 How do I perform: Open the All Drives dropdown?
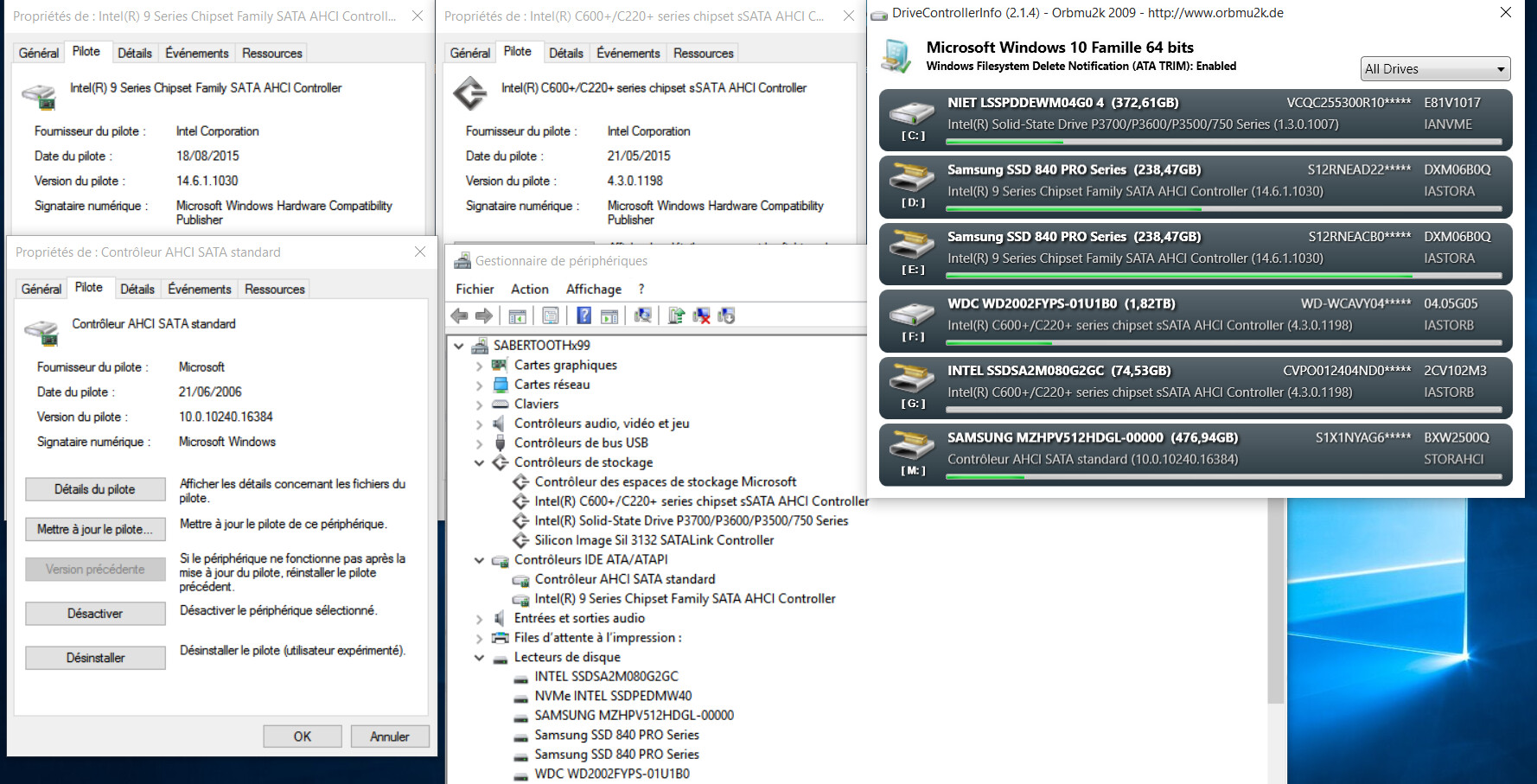click(x=1436, y=69)
